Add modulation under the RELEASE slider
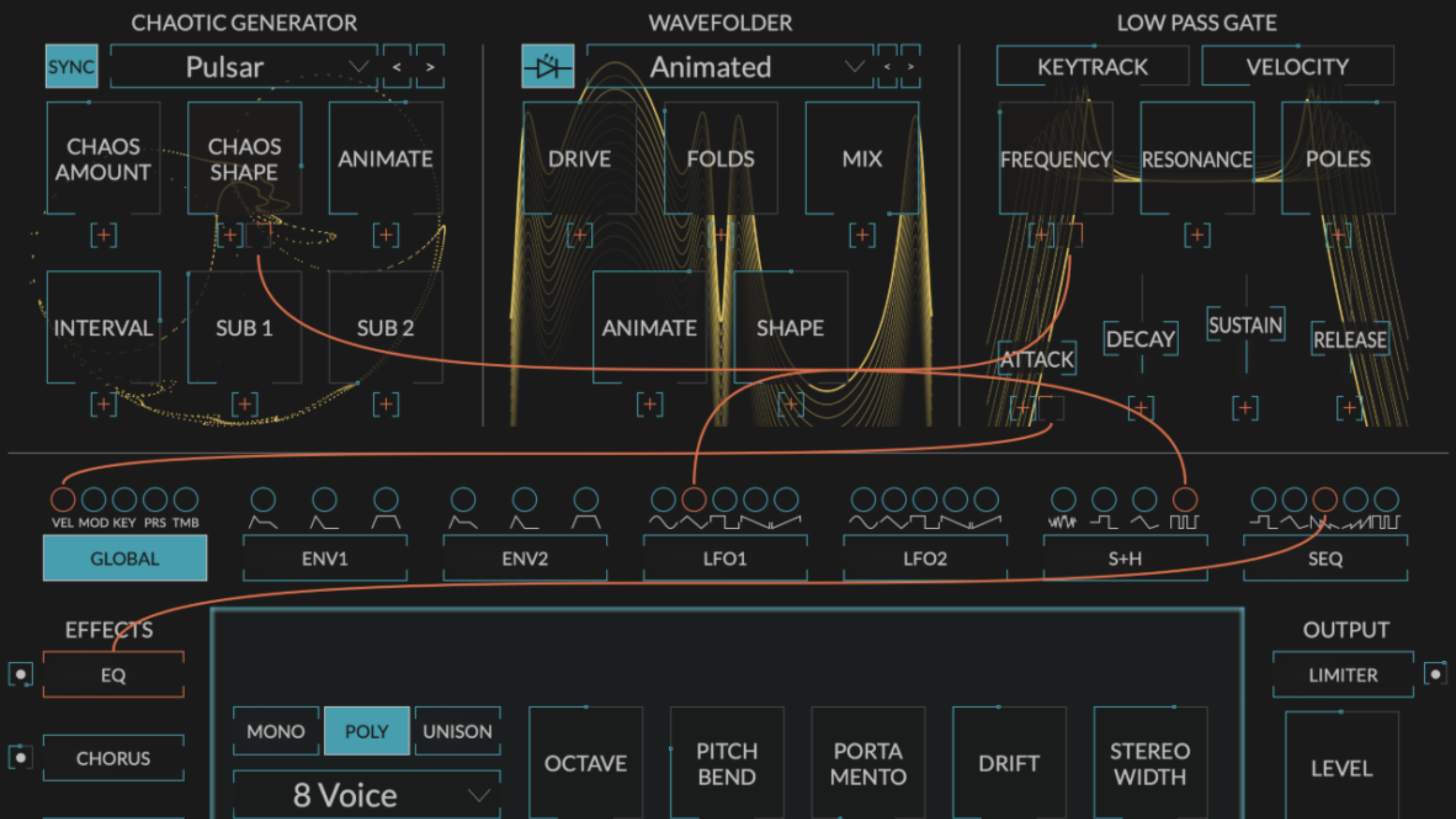This screenshot has width=1456, height=819. coord(1350,407)
